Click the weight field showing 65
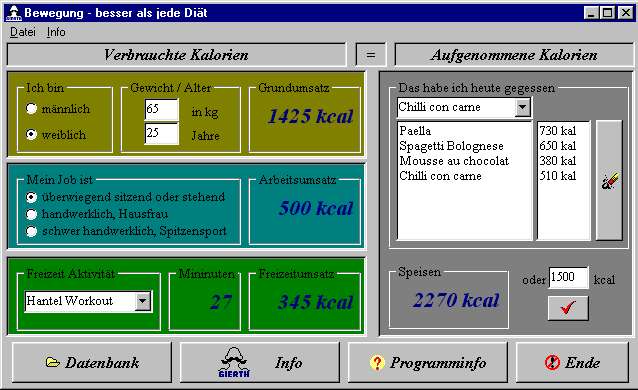This screenshot has width=638, height=390. click(162, 109)
